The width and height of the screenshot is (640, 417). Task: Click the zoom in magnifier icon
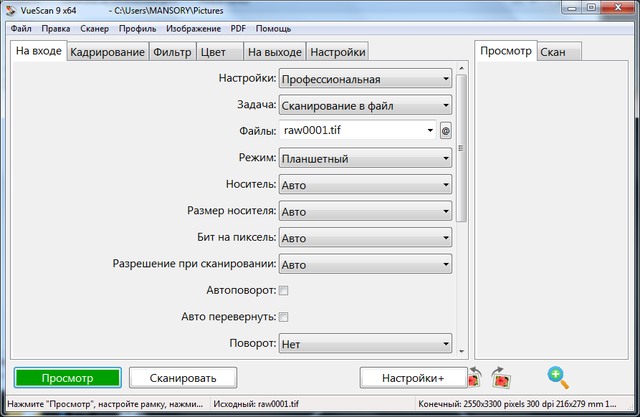[x=557, y=377]
